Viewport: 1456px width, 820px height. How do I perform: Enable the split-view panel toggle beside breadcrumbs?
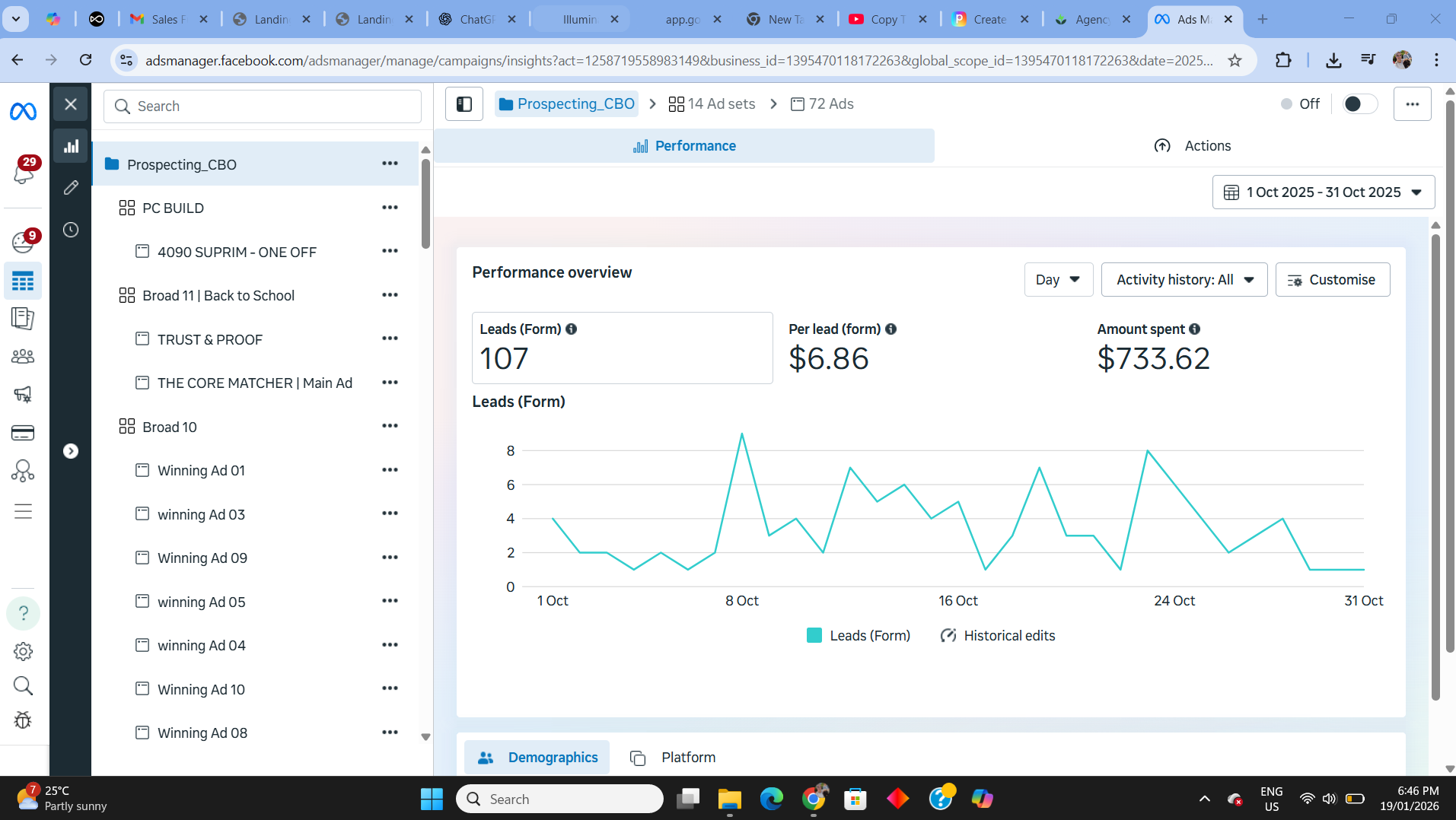(x=464, y=103)
